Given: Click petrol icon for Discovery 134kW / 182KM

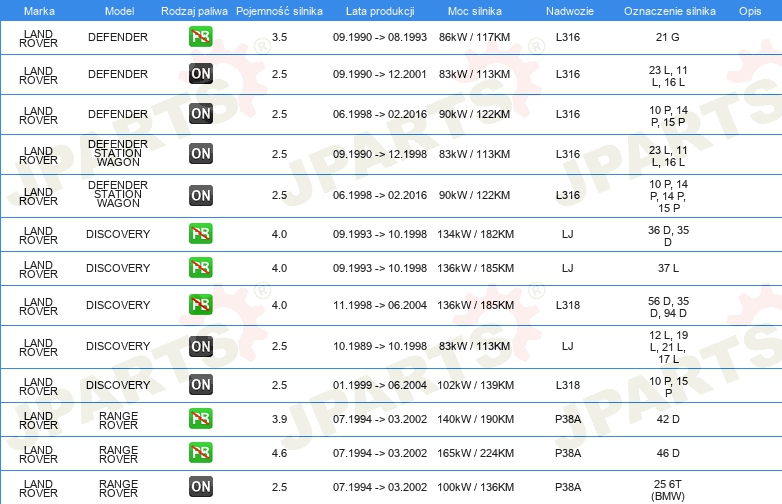Looking at the screenshot, I should pyautogui.click(x=200, y=233).
